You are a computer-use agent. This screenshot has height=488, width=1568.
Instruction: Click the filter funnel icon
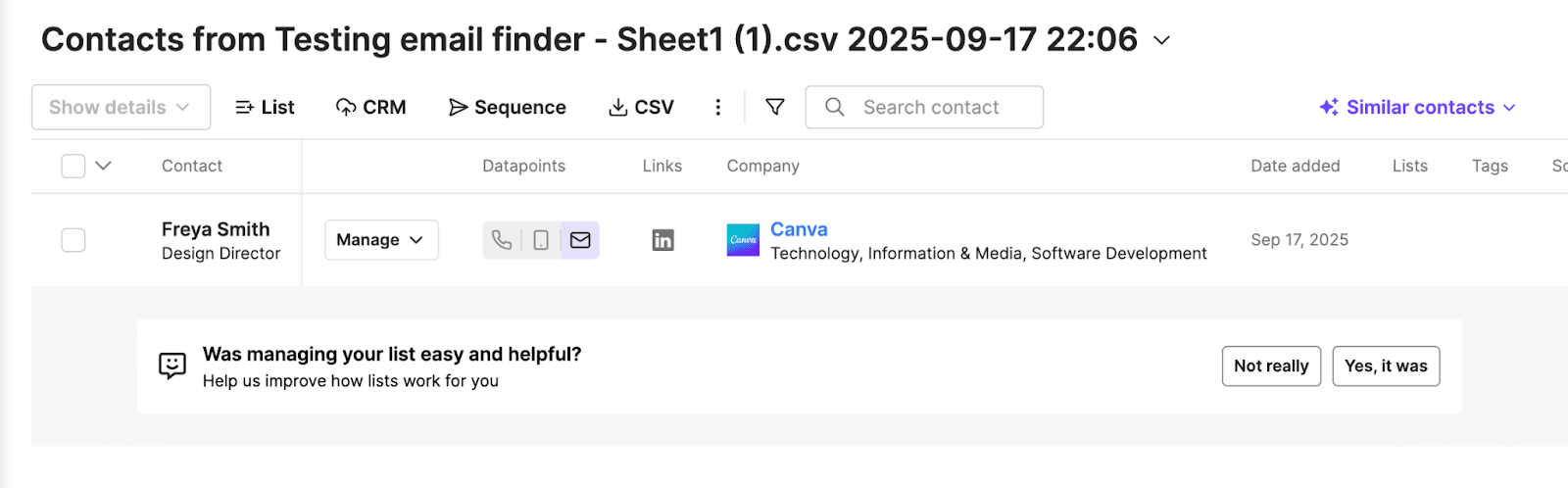[775, 107]
